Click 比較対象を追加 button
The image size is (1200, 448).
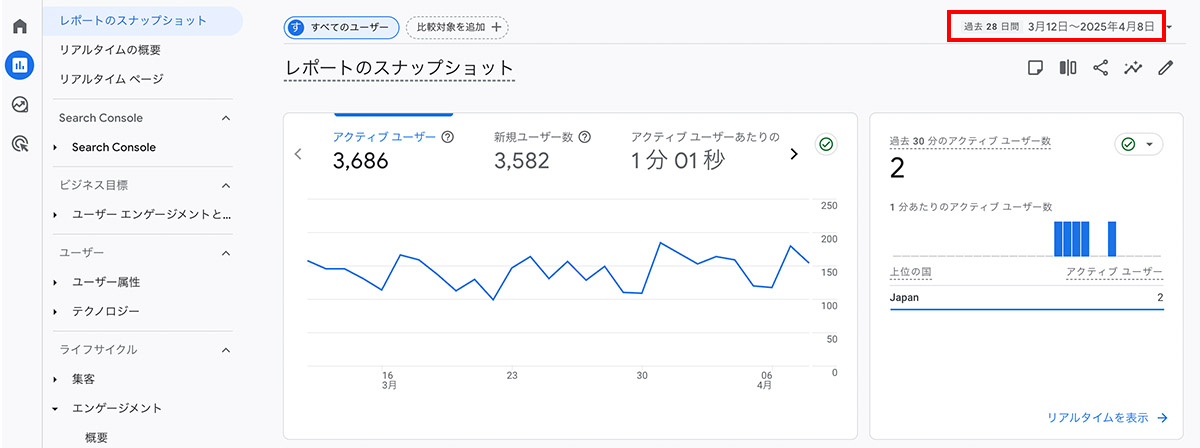tap(457, 27)
